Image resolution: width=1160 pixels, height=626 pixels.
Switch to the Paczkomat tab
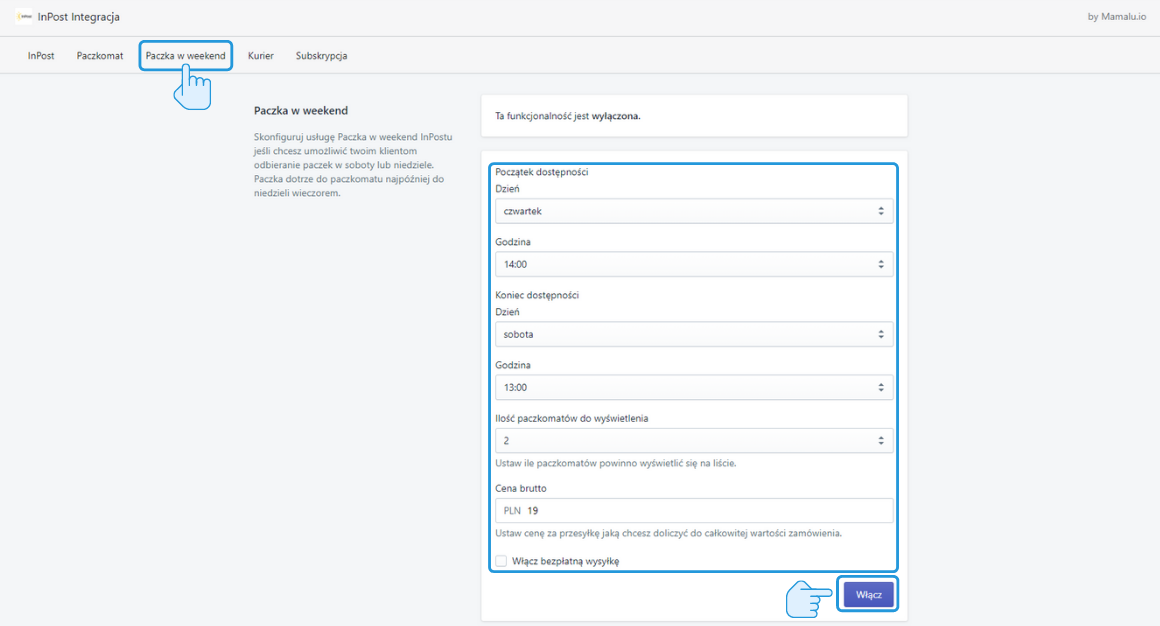(x=100, y=55)
